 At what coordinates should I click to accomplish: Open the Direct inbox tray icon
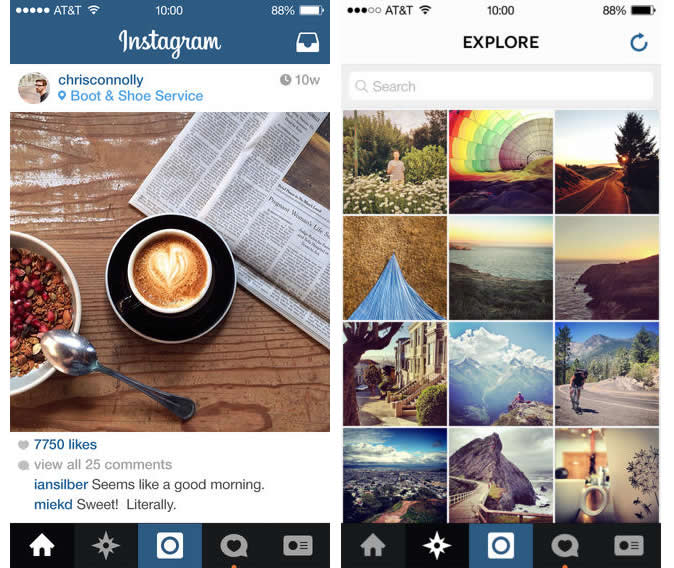(307, 42)
